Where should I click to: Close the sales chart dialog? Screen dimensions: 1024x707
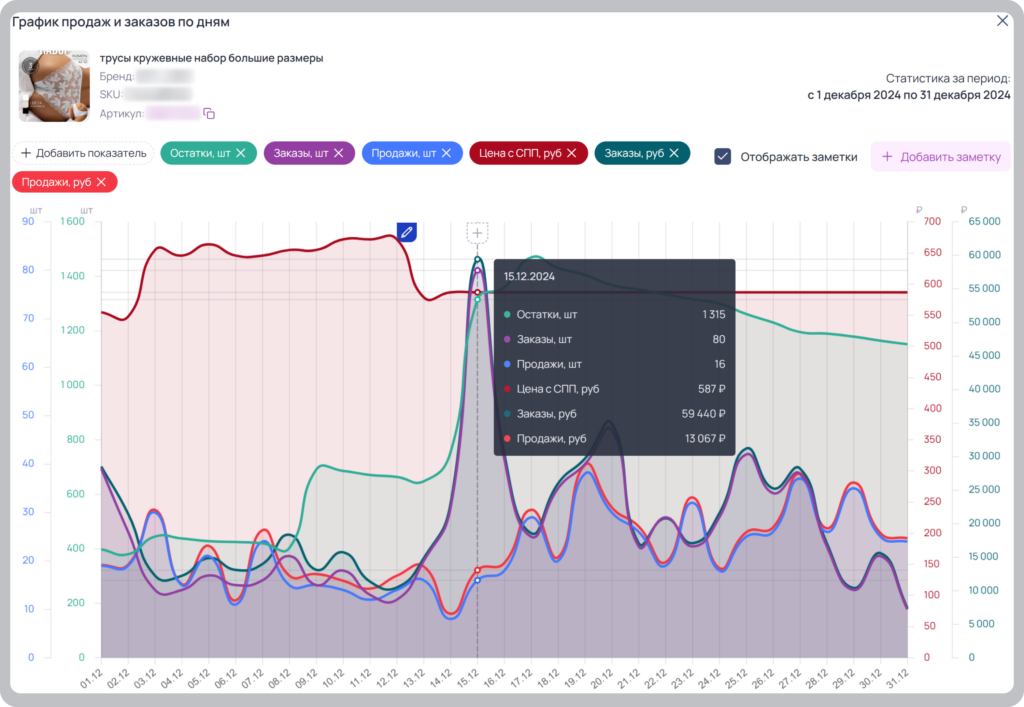1002,21
